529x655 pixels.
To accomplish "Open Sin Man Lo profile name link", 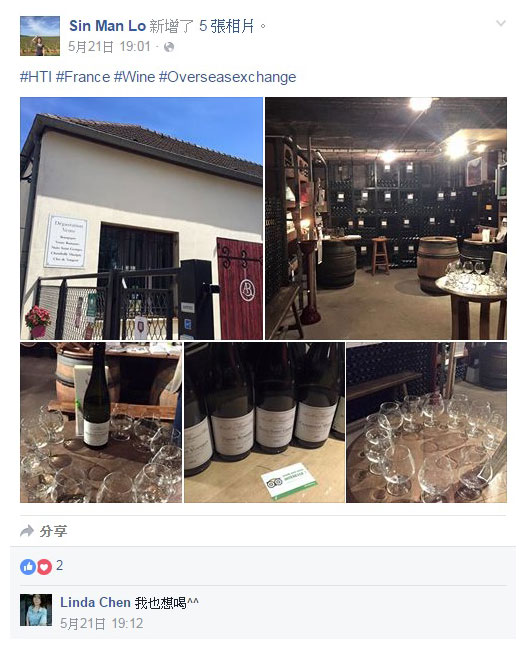I will 107,26.
